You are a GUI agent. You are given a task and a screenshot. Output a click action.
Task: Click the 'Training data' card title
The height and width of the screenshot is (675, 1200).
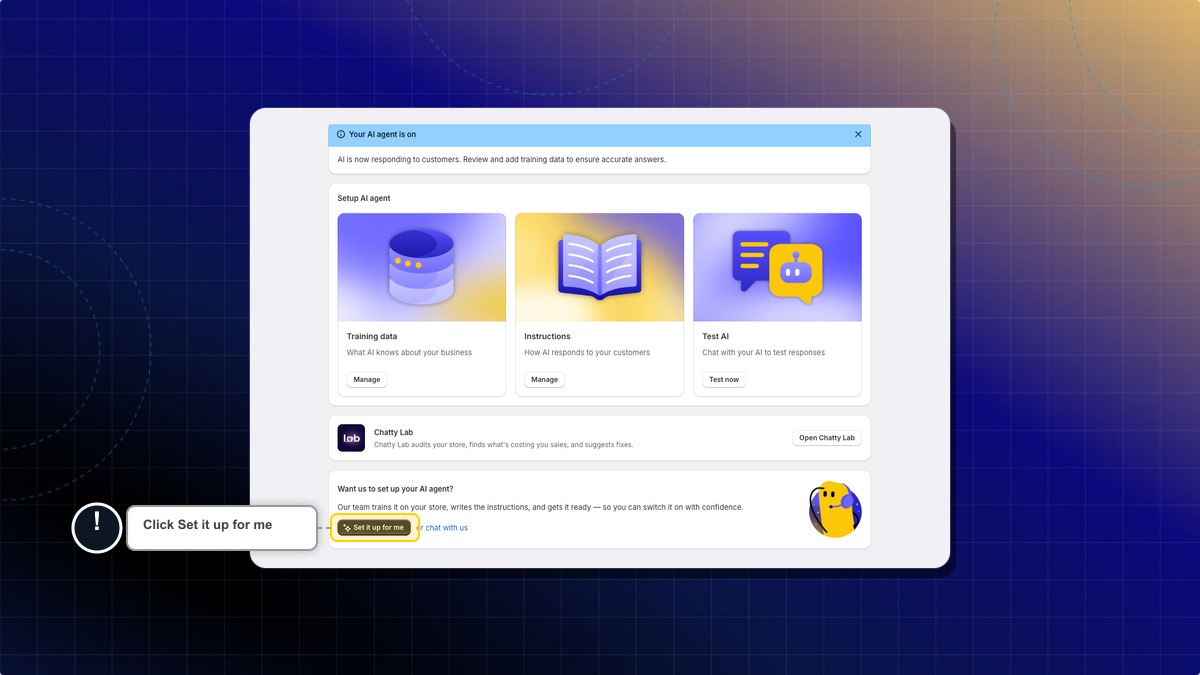pyautogui.click(x=372, y=337)
